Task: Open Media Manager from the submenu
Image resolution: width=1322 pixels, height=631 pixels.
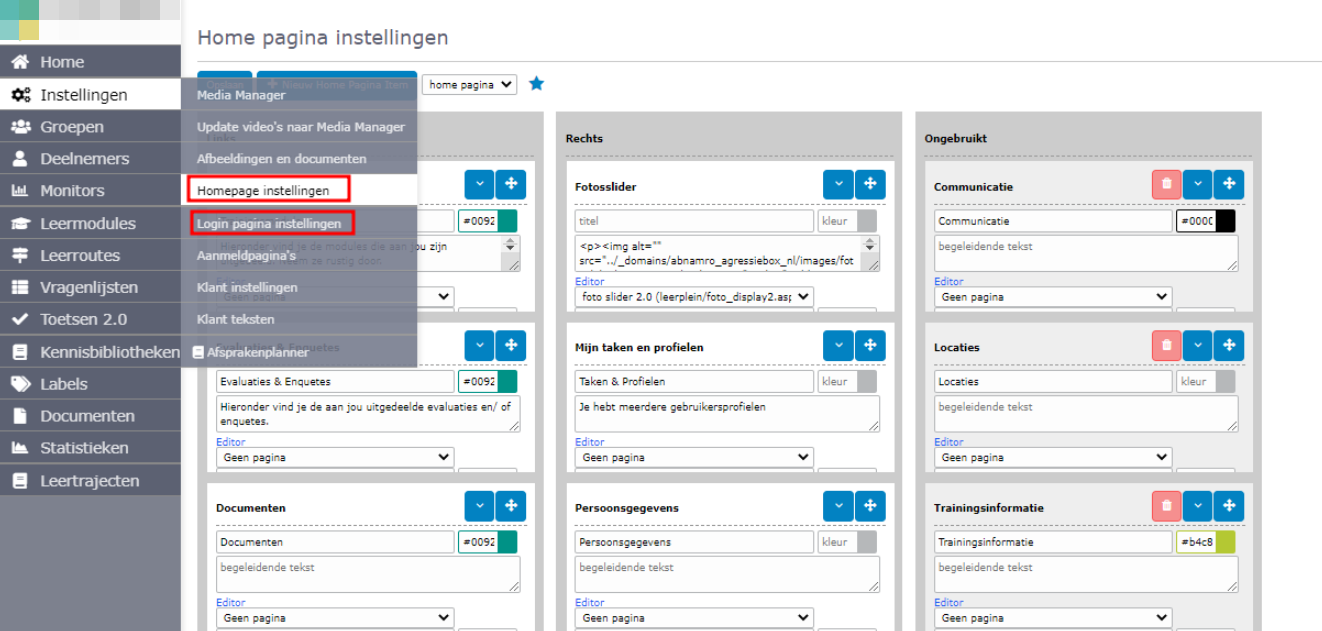Action: [241, 95]
